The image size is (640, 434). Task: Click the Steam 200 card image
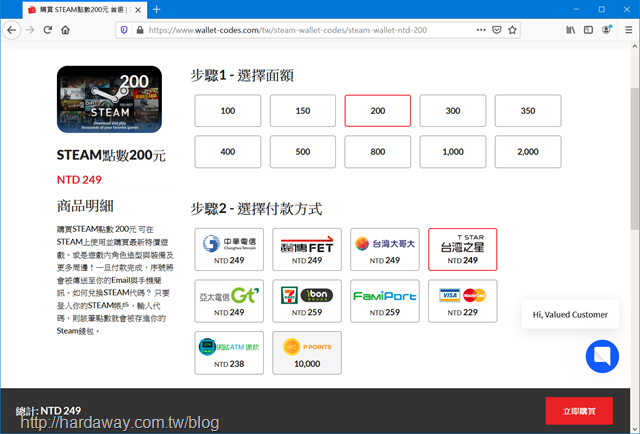109,99
